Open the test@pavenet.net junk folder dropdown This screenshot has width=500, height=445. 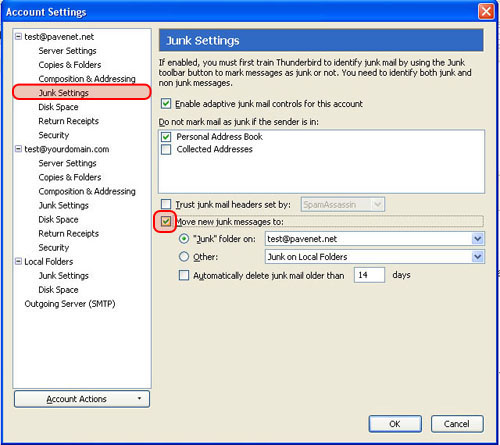(375, 239)
